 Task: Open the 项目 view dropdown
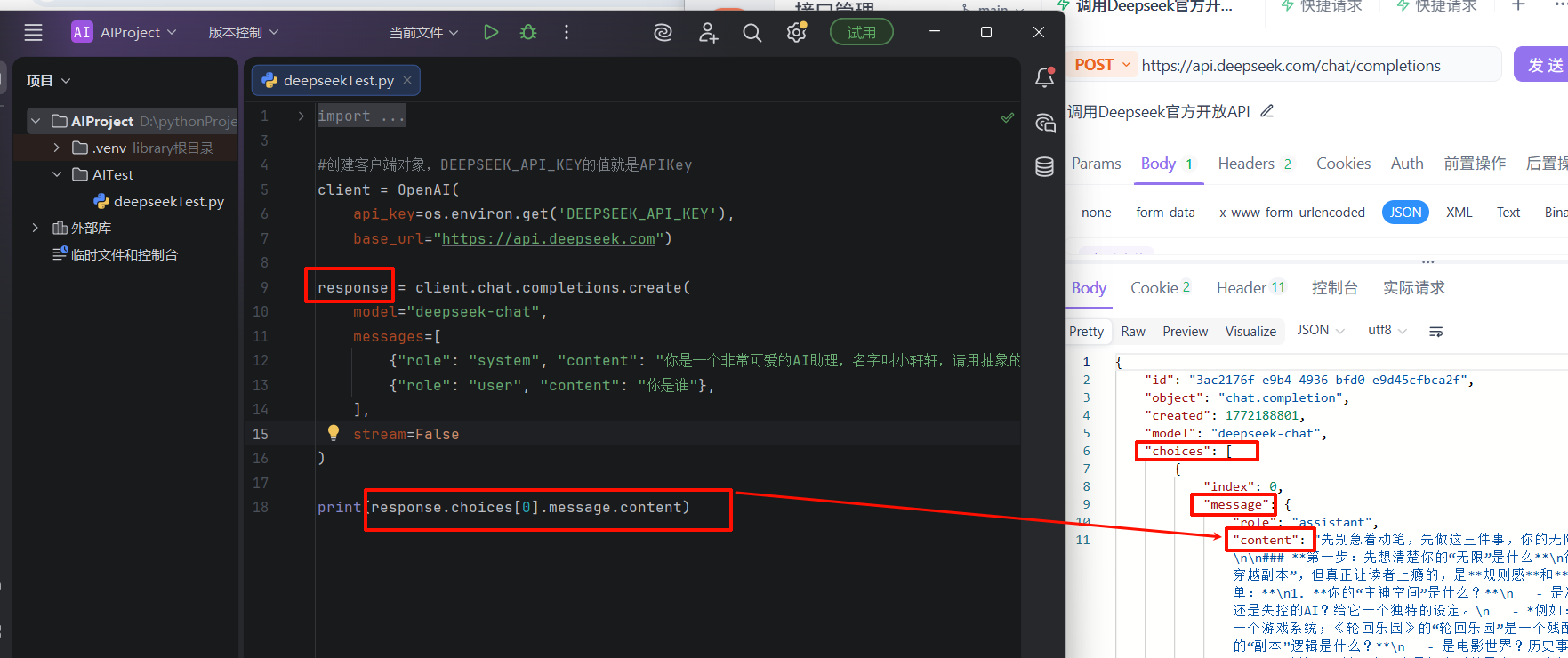coord(49,80)
